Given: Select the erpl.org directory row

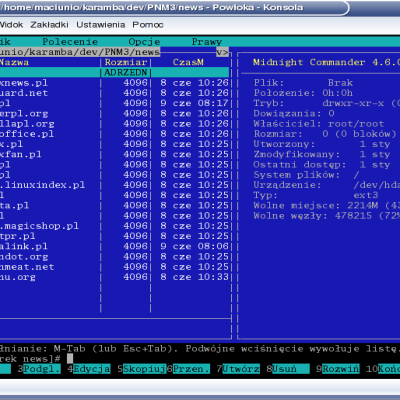Looking at the screenshot, I should pos(115,113).
